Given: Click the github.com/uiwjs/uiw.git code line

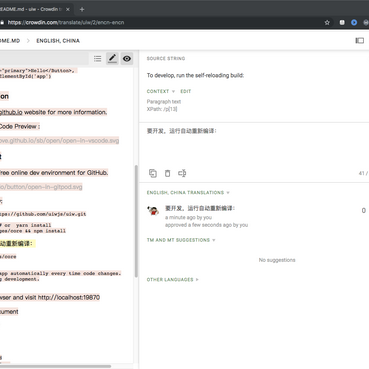Looking at the screenshot, I should (x=43, y=214).
